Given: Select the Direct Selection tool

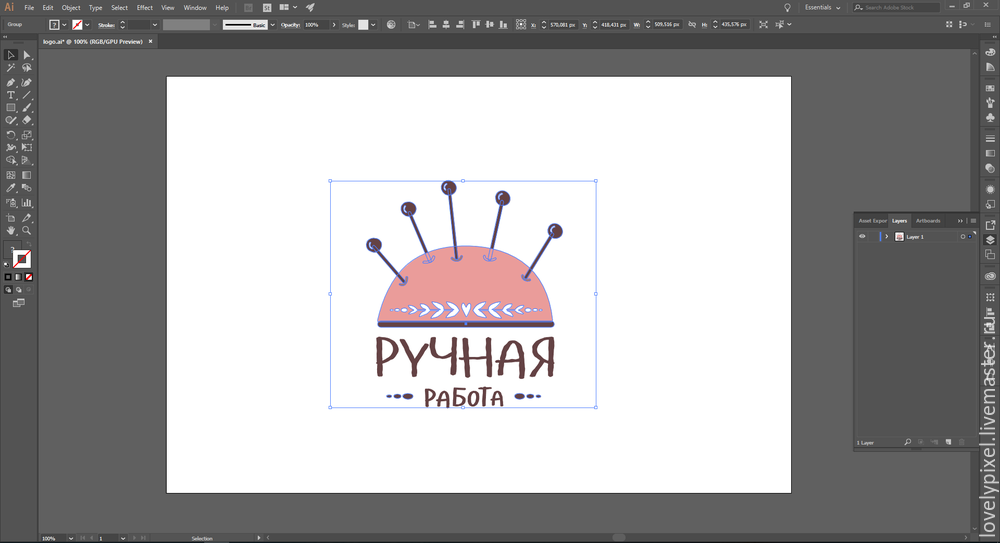Looking at the screenshot, I should point(27,55).
